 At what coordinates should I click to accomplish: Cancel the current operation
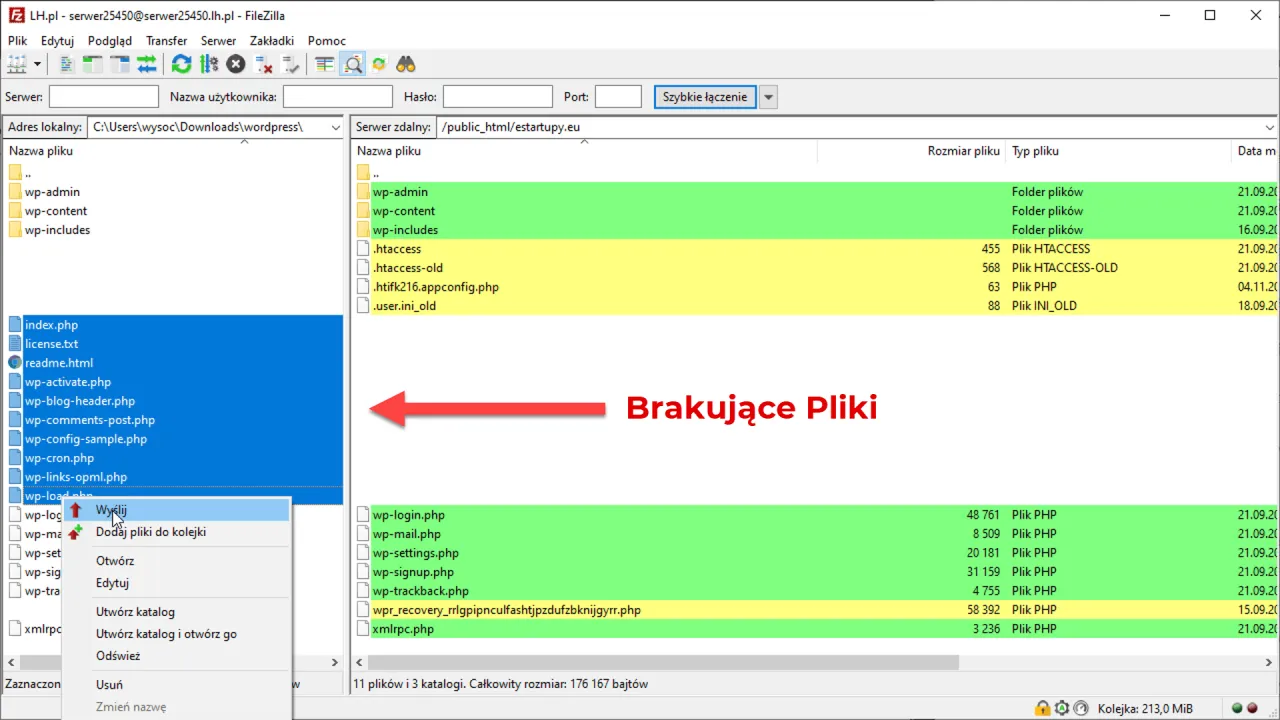pyautogui.click(x=235, y=64)
